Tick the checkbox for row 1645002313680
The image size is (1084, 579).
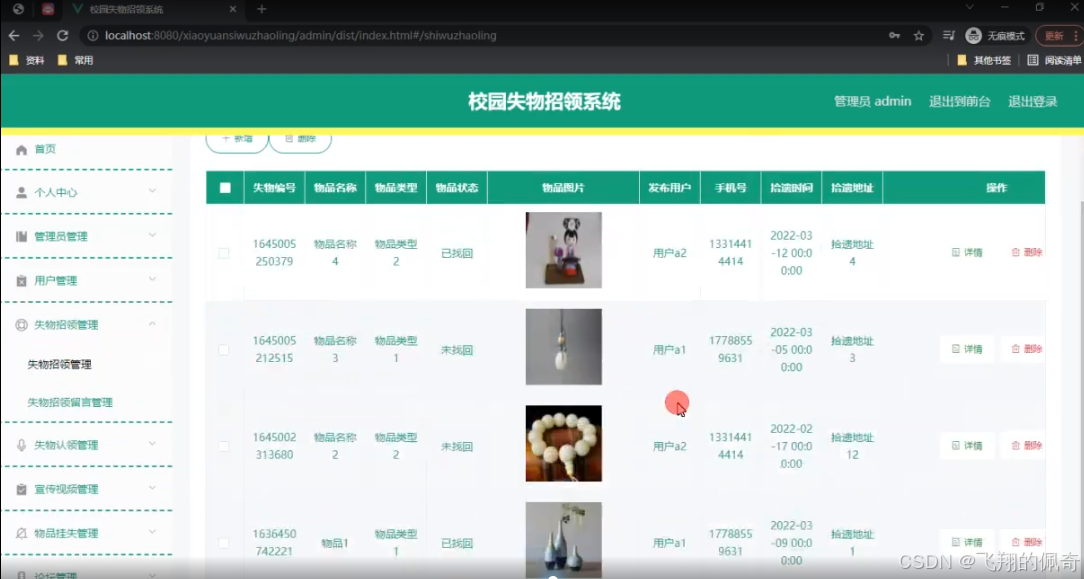click(x=223, y=446)
